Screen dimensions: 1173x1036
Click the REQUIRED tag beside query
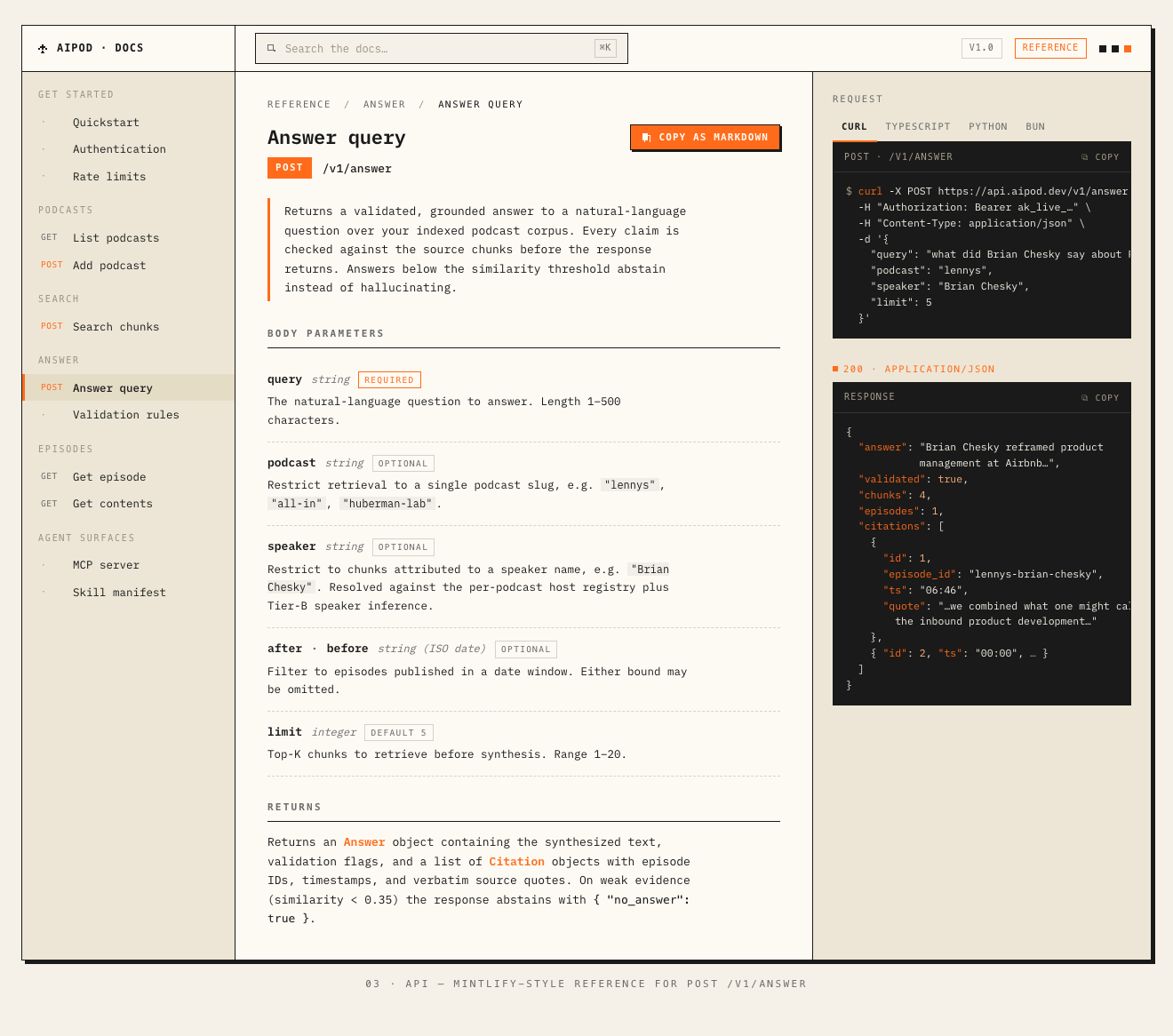(x=389, y=380)
